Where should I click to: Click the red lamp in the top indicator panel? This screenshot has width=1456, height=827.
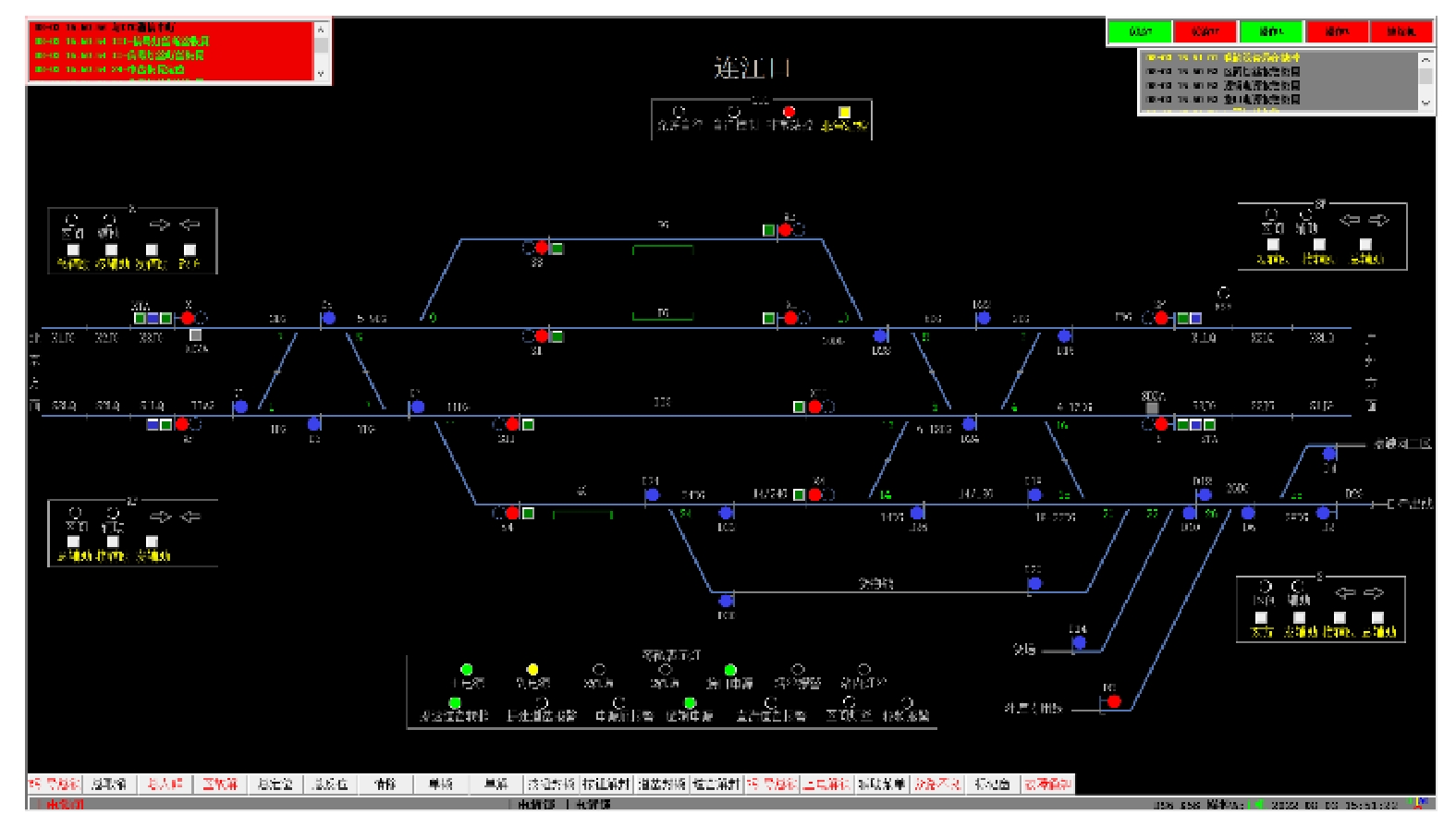pyautogui.click(x=789, y=112)
